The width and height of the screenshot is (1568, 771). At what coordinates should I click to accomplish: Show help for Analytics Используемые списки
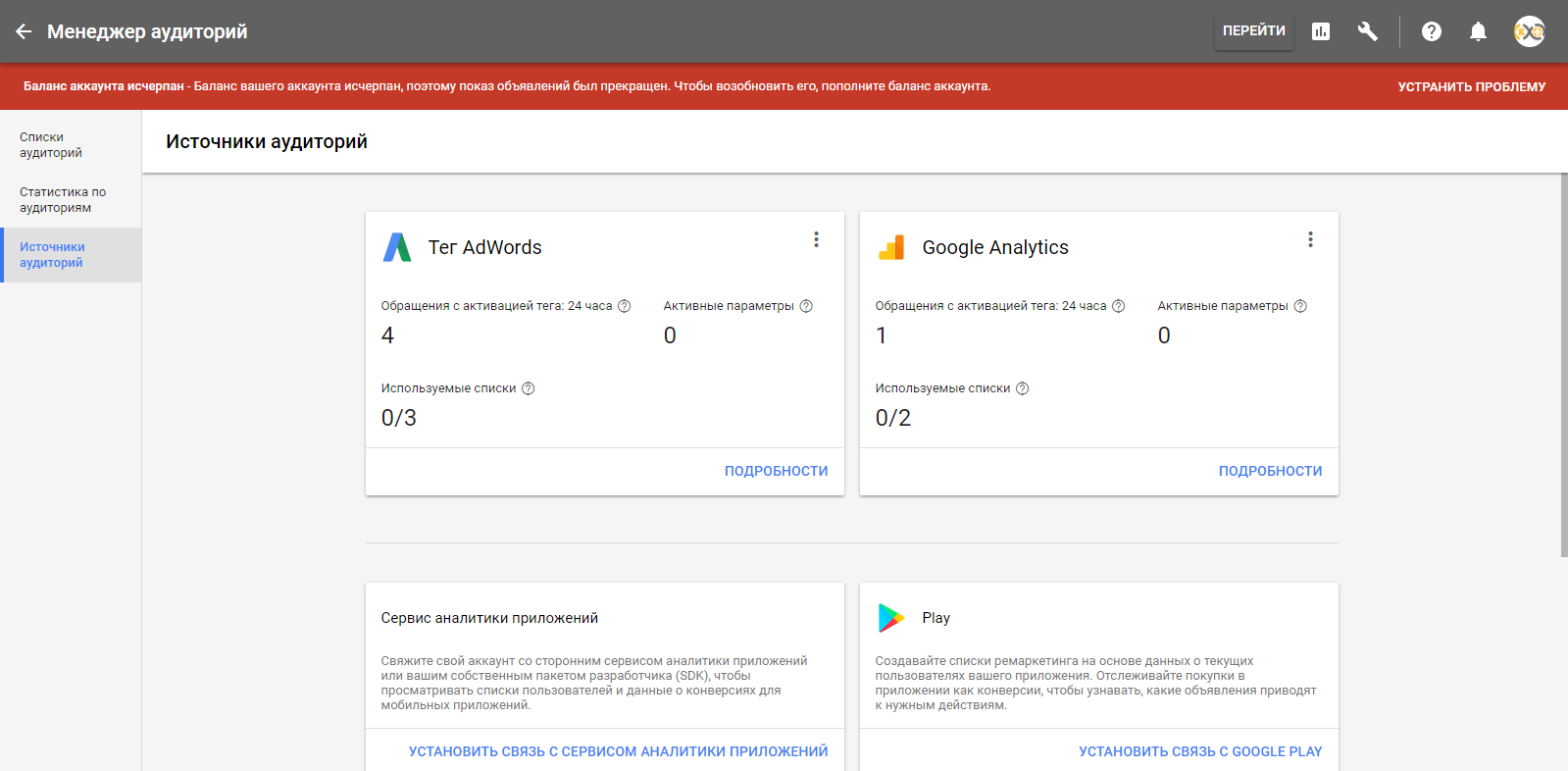(1023, 388)
